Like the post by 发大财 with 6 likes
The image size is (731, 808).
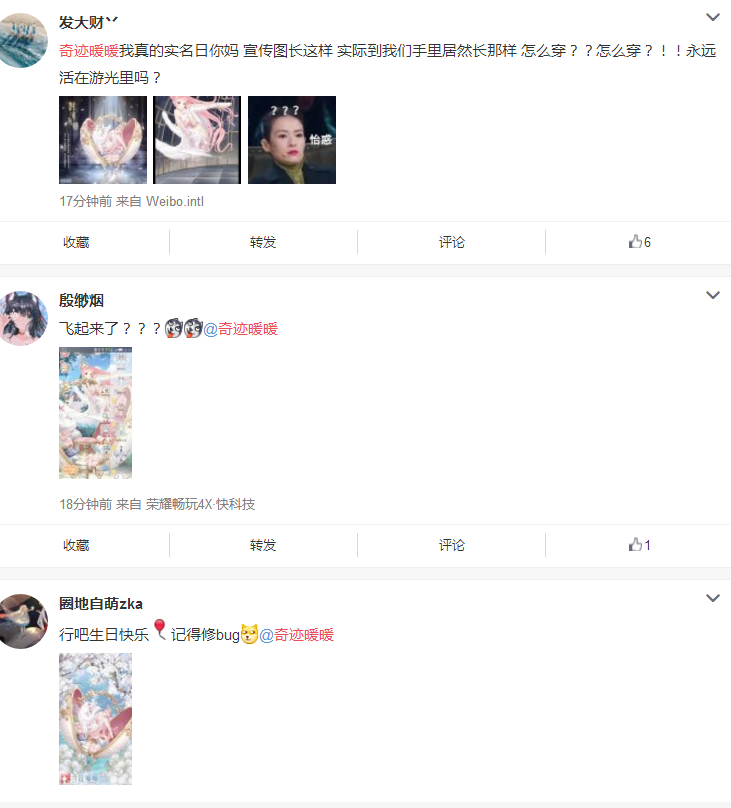(639, 242)
